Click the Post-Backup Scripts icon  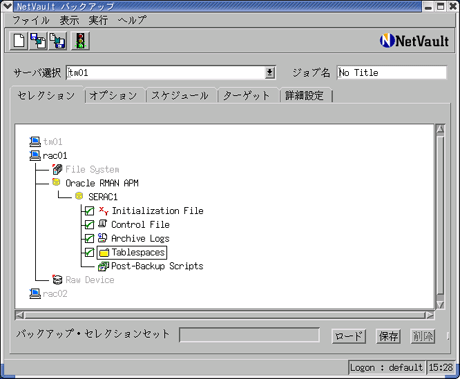[103, 266]
